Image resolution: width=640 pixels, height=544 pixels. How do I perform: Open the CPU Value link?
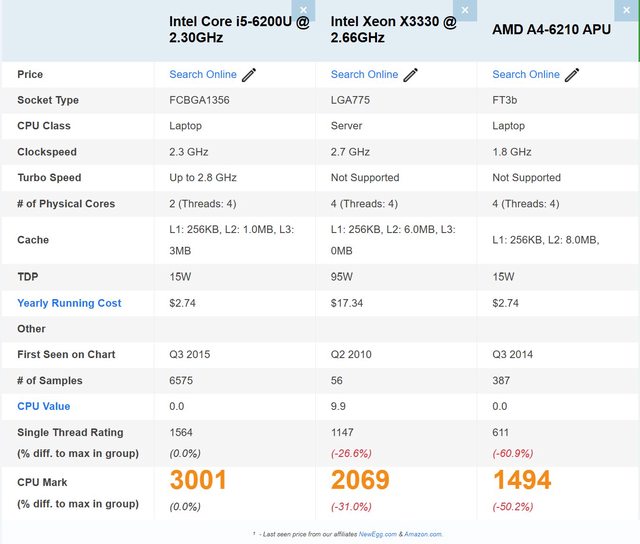(44, 406)
